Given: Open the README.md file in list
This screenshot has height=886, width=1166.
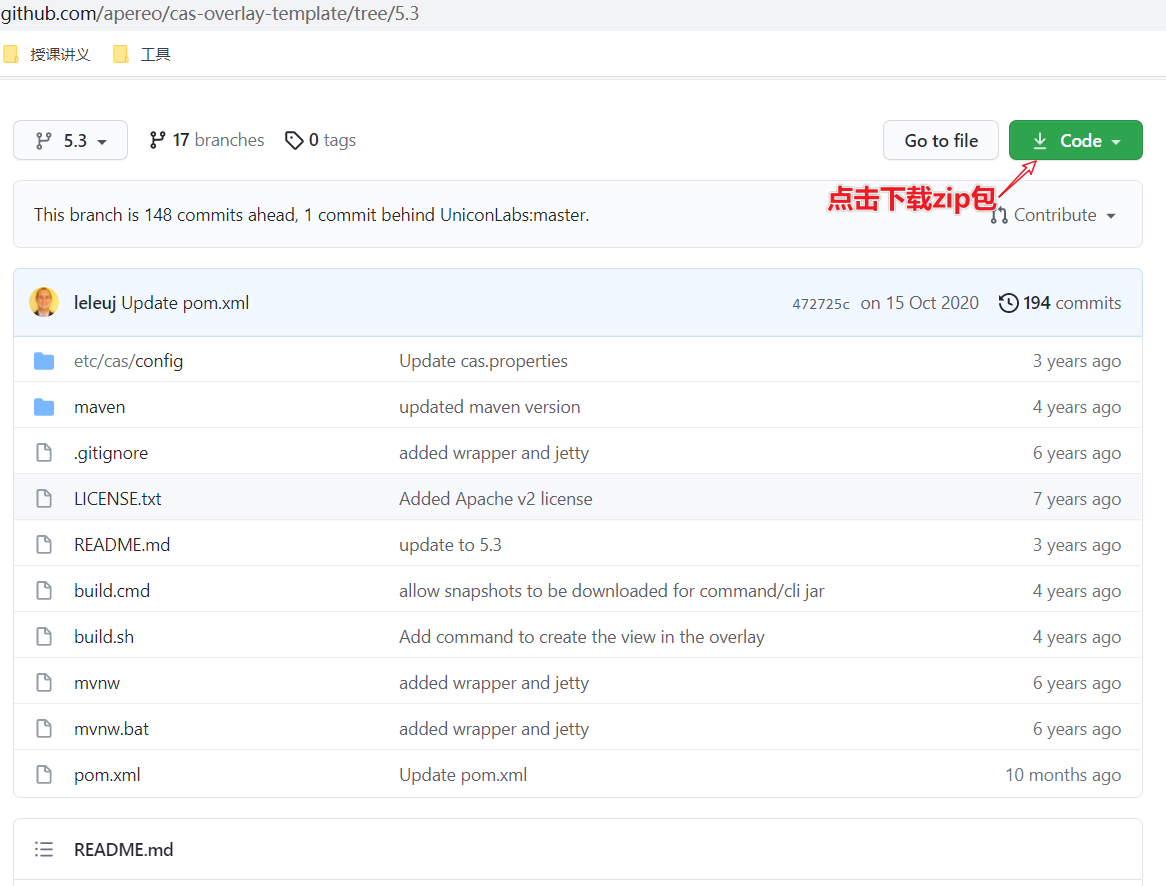Looking at the screenshot, I should coord(122,545).
